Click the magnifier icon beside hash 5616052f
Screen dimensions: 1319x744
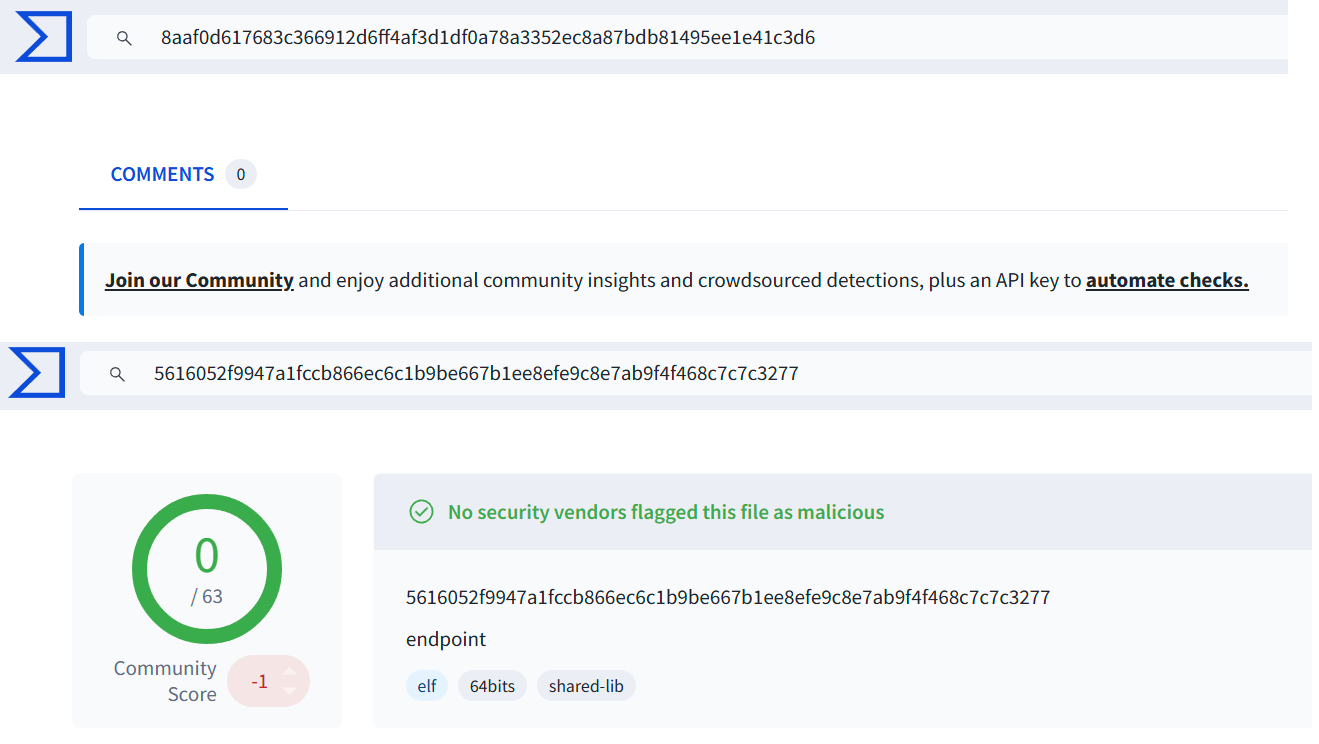117,374
